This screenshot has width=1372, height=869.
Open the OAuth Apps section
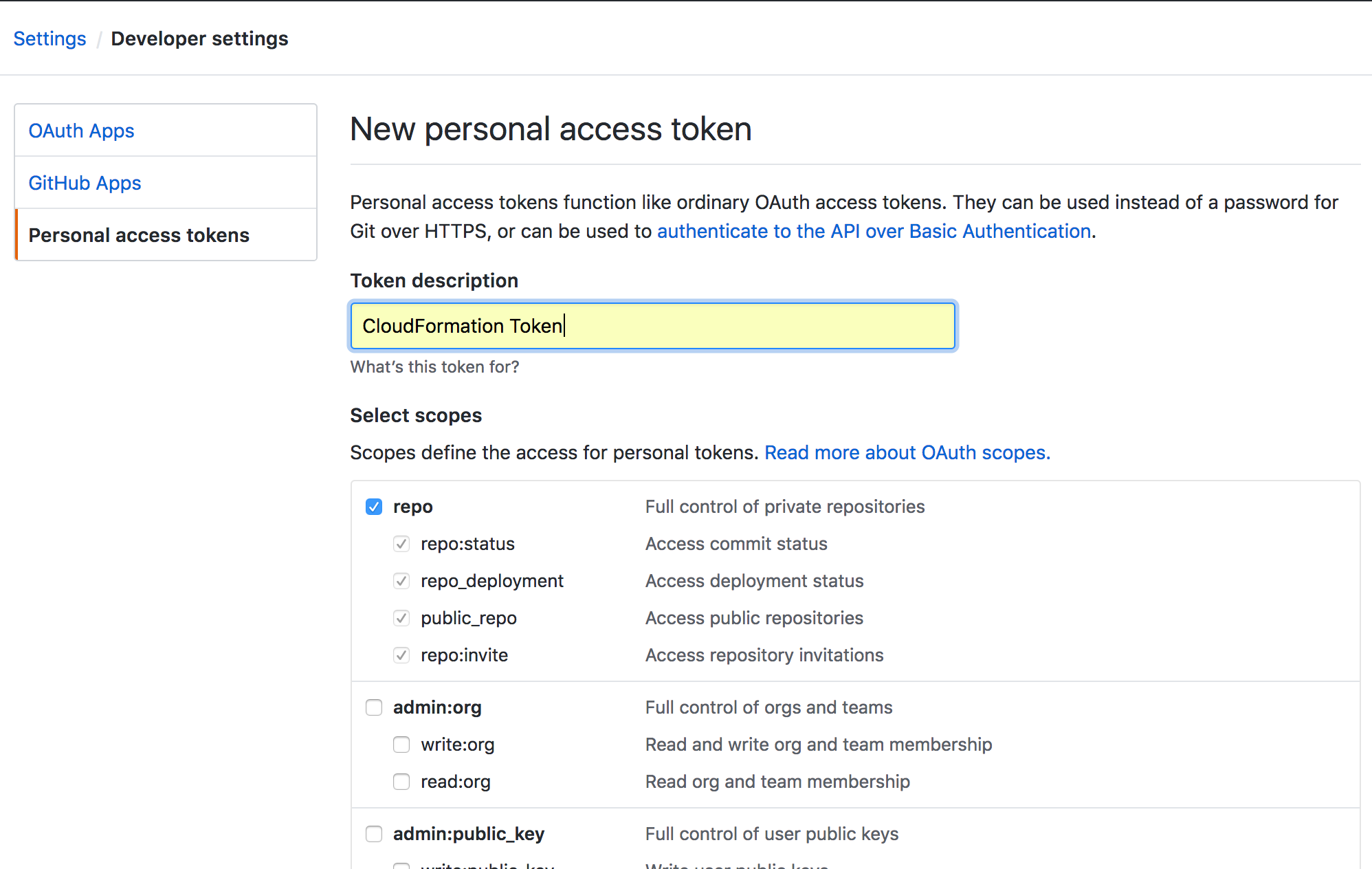[81, 131]
